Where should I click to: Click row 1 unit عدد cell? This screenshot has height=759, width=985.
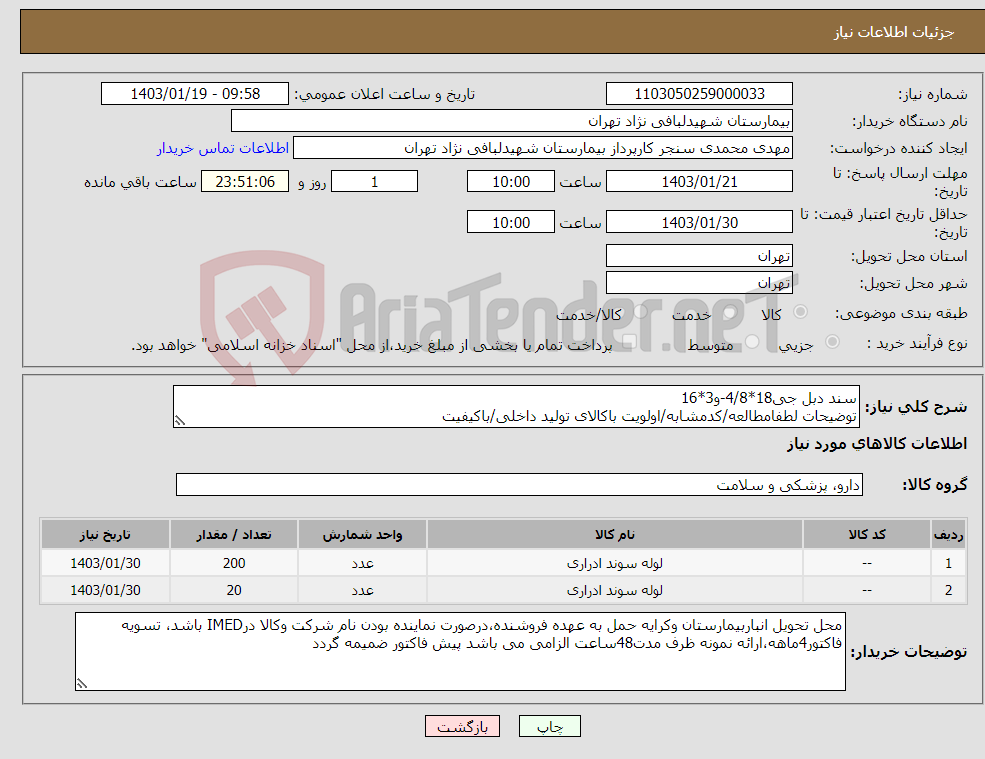tap(362, 564)
